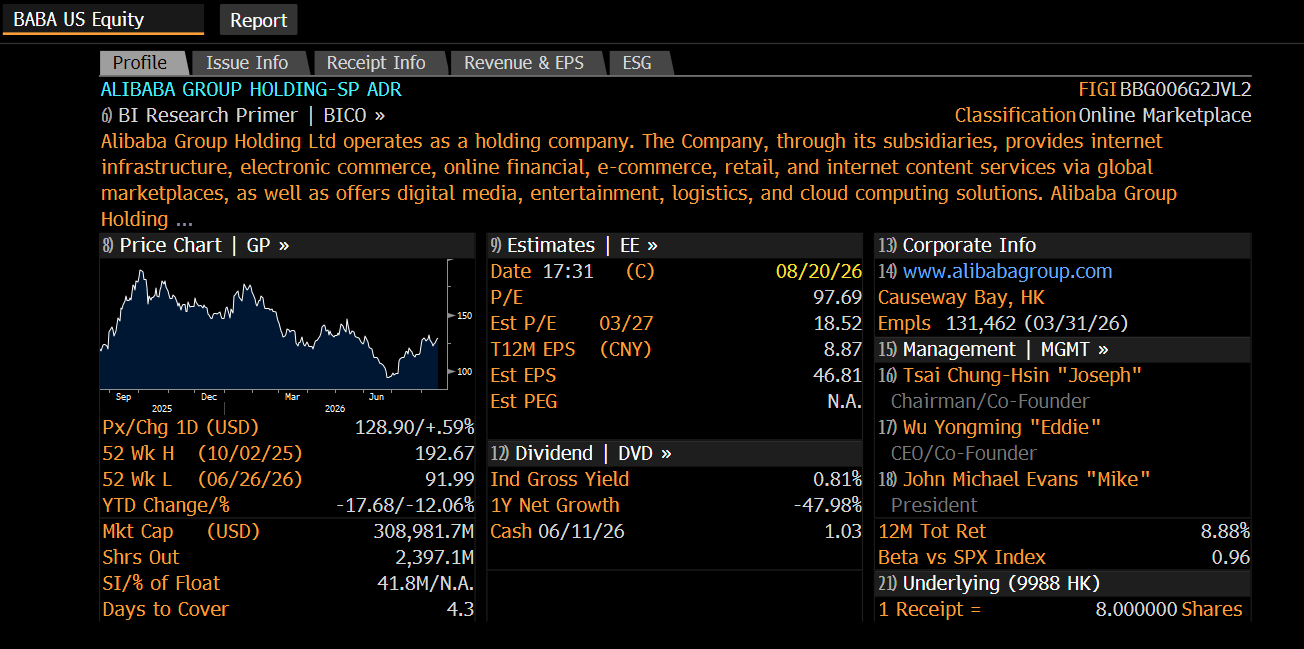The height and width of the screenshot is (649, 1304).
Task: Open Wu Yongming "Eddie" profile
Action: click(x=989, y=427)
